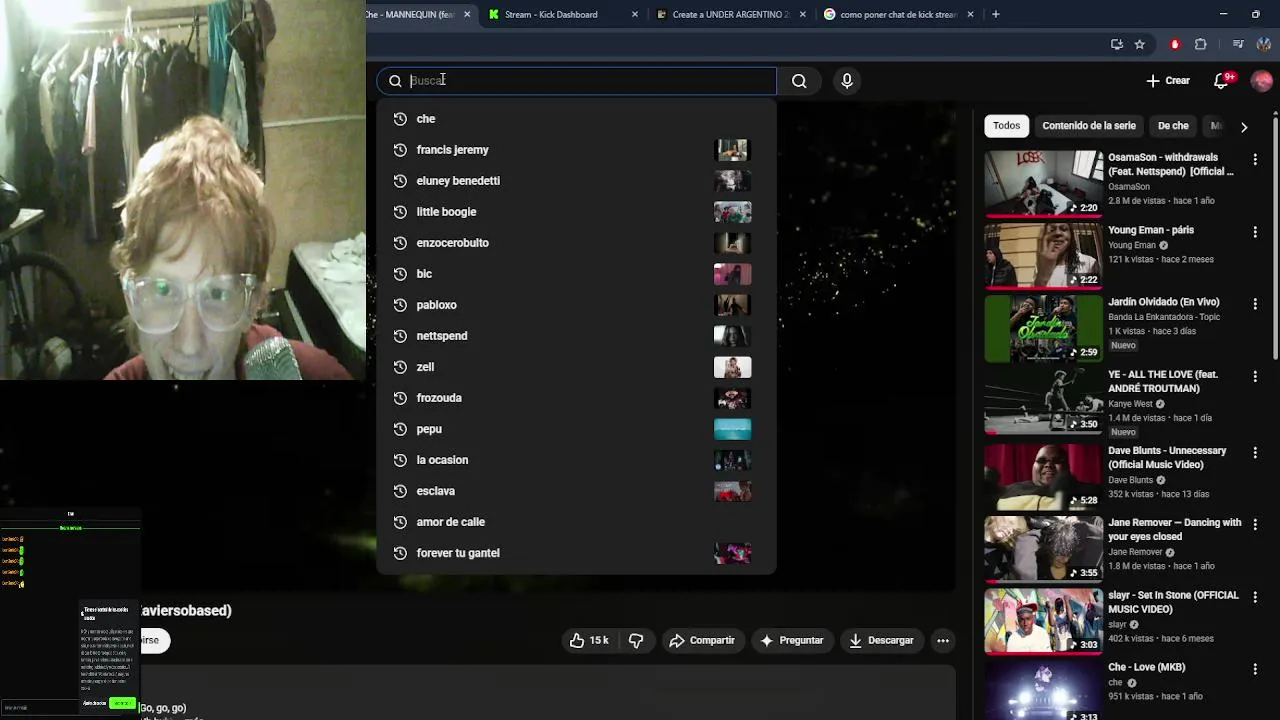Click the Descargar download button
Image resolution: width=1280 pixels, height=720 pixels.
coord(881,640)
